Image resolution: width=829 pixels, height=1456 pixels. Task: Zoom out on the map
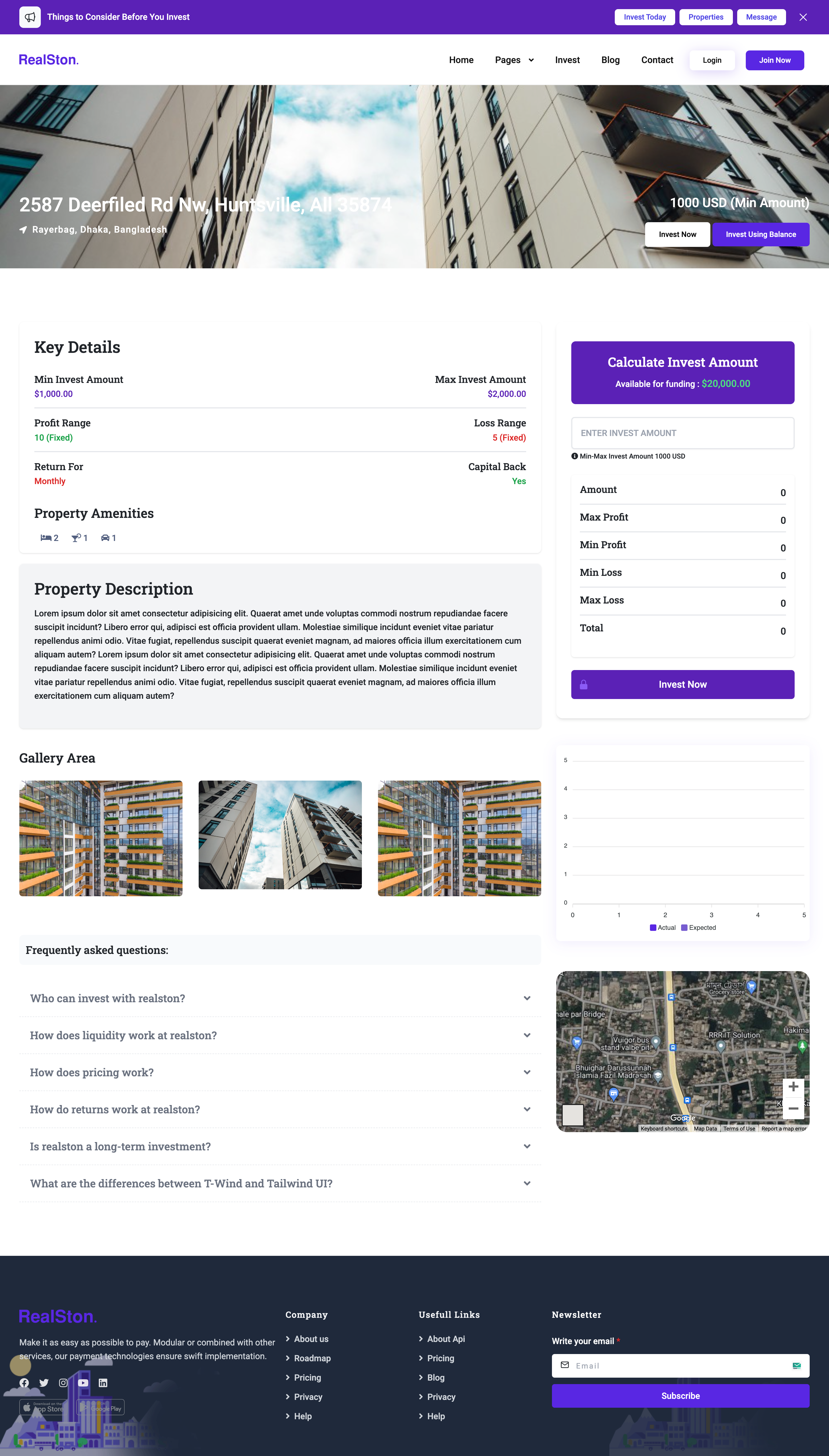click(792, 1108)
